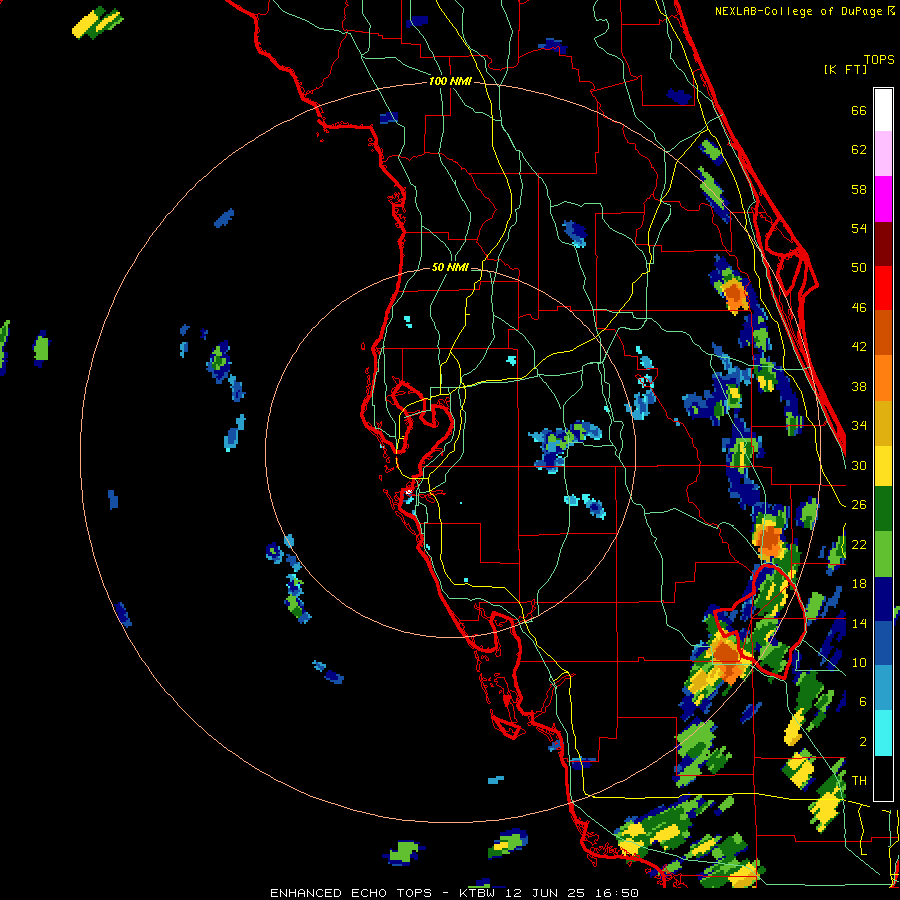Click the TOPS legend title

(879, 59)
